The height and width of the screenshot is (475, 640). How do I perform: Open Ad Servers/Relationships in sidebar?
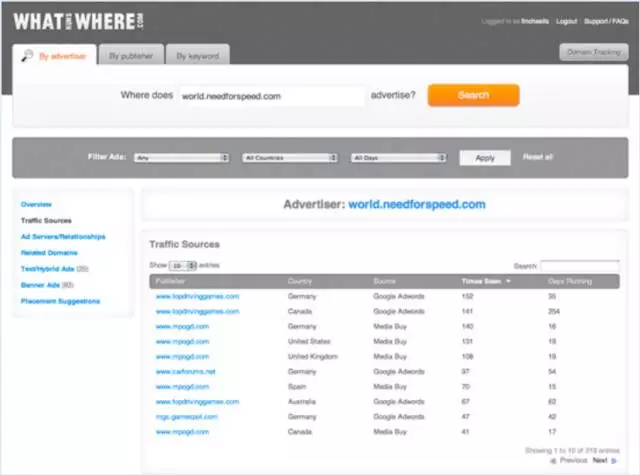(62, 237)
